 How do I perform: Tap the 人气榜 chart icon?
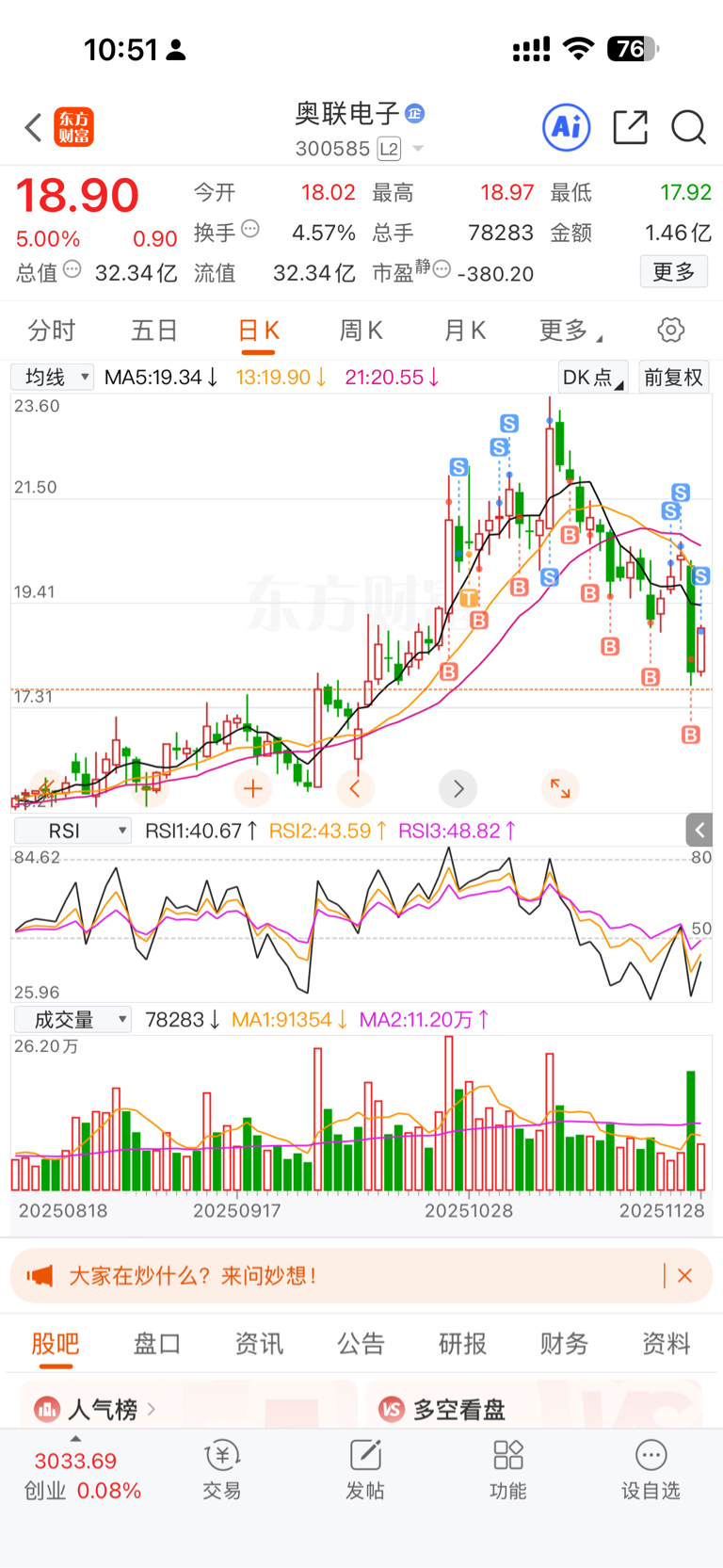[x=47, y=1410]
